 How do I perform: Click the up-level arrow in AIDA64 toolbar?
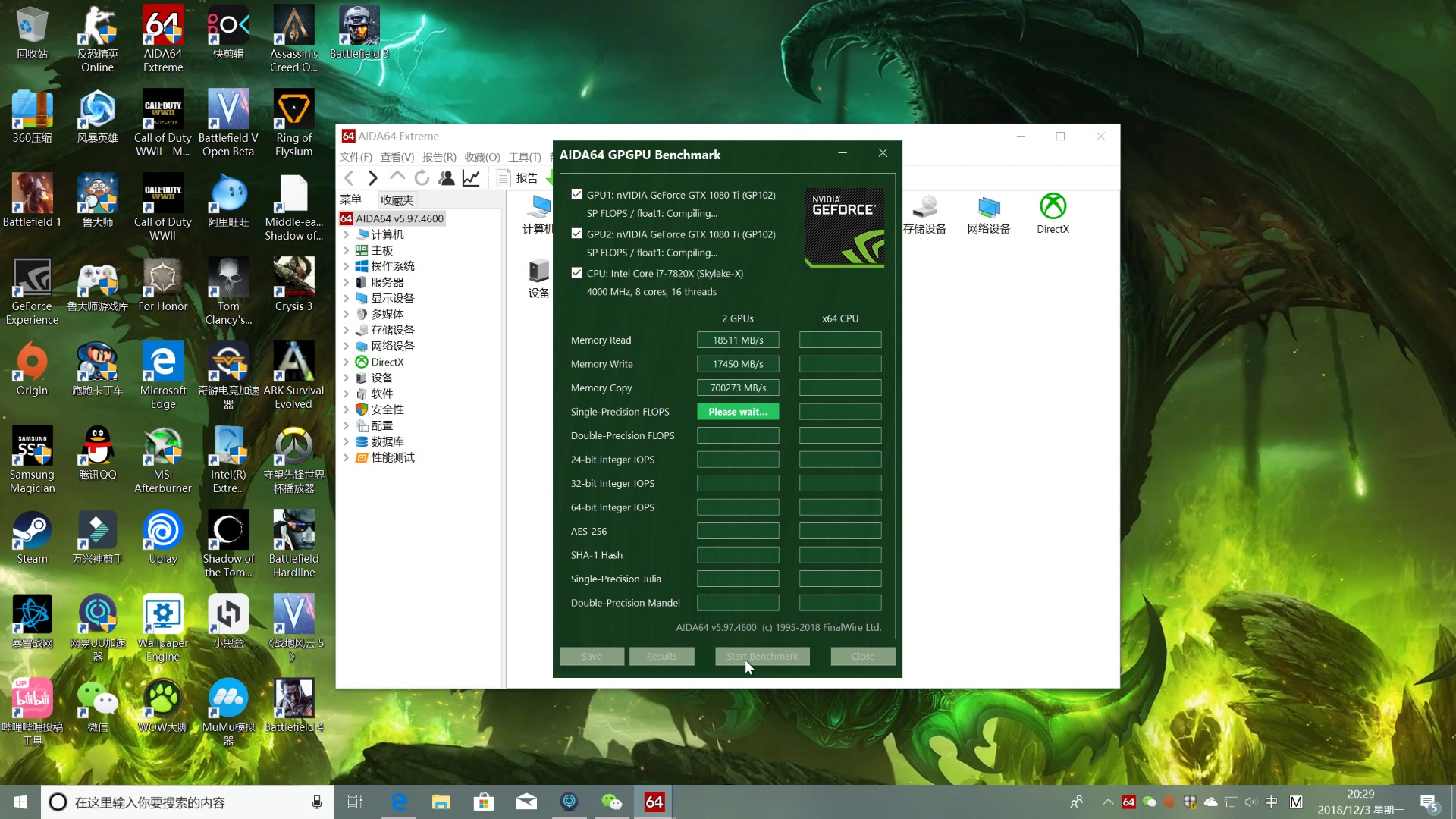[x=397, y=177]
